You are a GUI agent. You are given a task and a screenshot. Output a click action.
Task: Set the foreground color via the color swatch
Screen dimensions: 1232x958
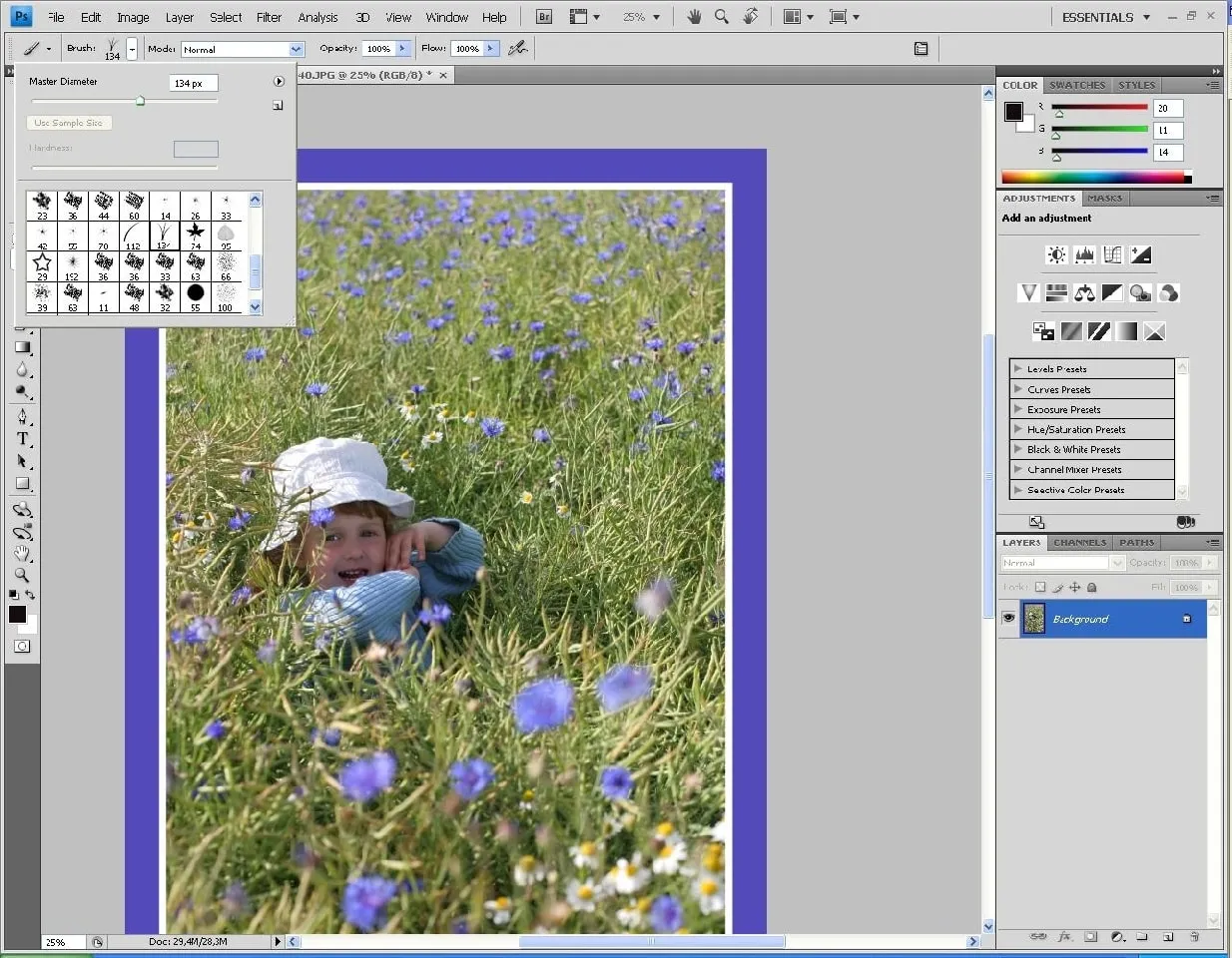(16, 615)
